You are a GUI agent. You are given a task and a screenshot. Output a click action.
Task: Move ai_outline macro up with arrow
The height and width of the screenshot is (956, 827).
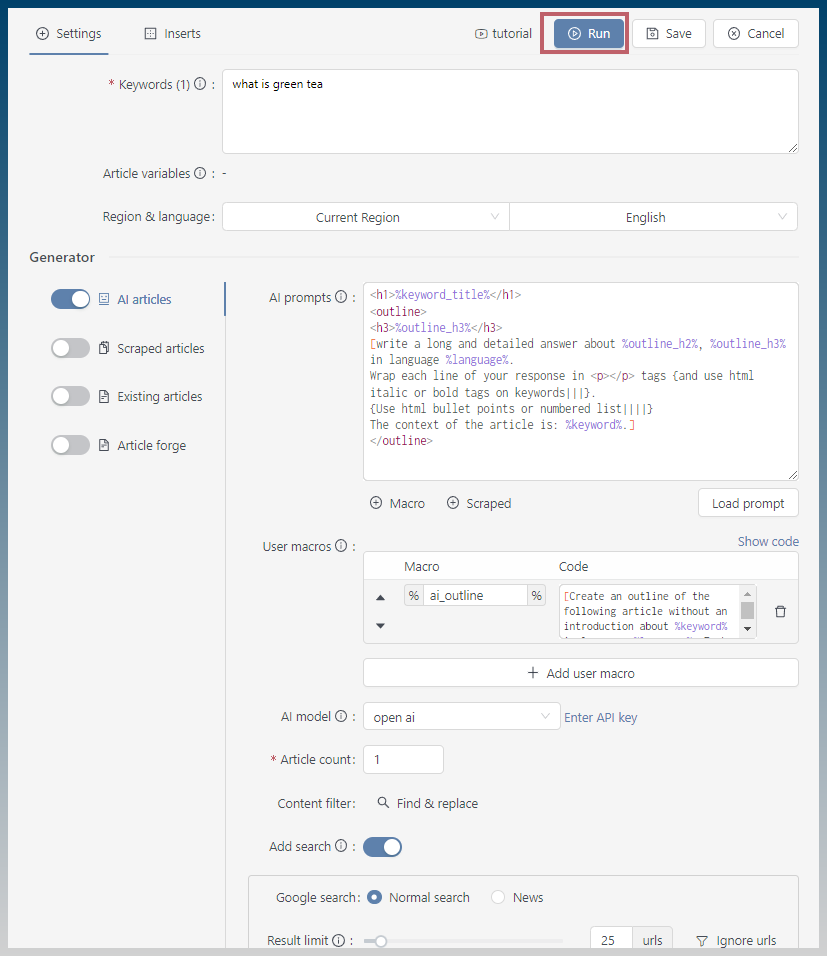pos(381,598)
